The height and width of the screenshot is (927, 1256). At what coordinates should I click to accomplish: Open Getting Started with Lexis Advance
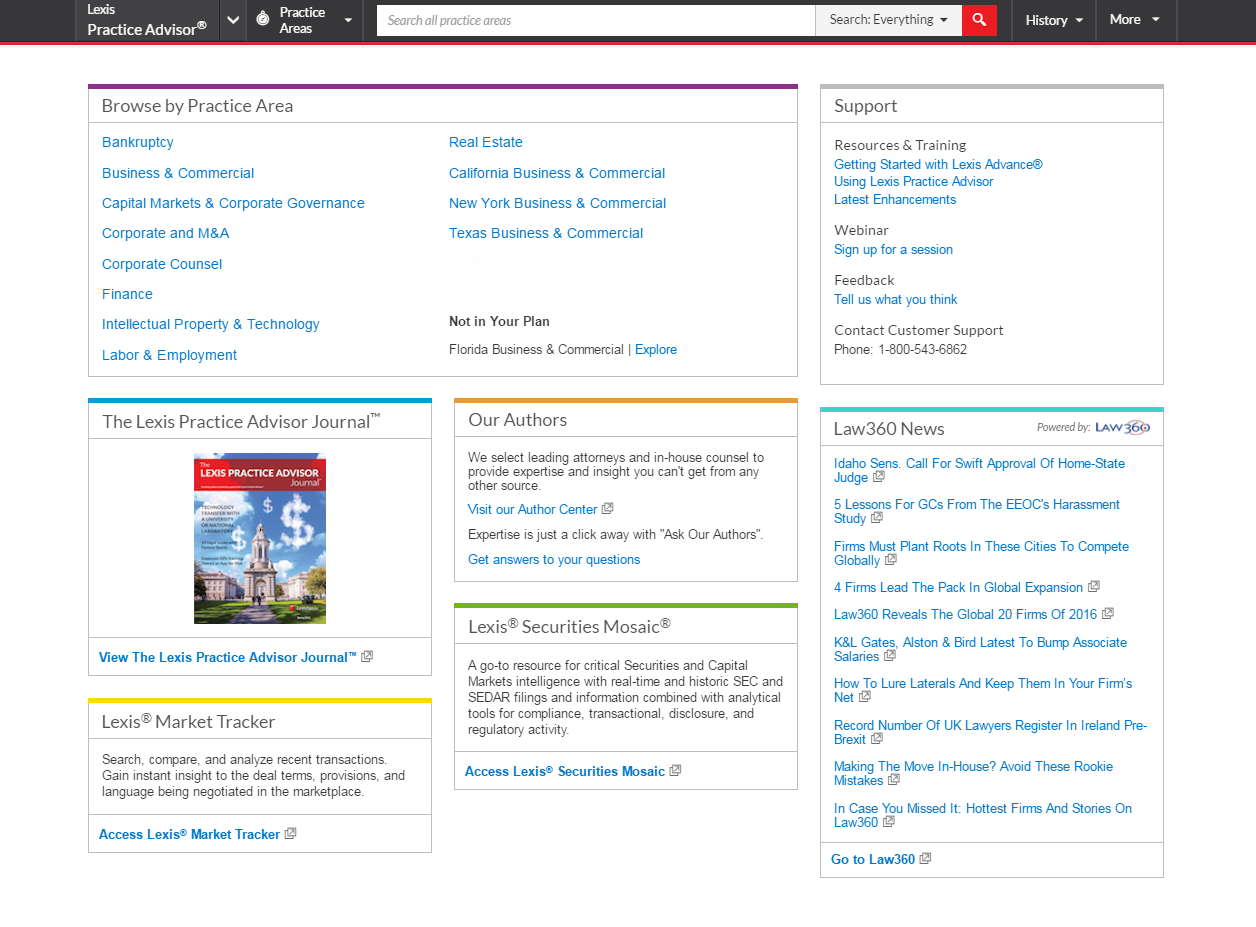[x=938, y=164]
